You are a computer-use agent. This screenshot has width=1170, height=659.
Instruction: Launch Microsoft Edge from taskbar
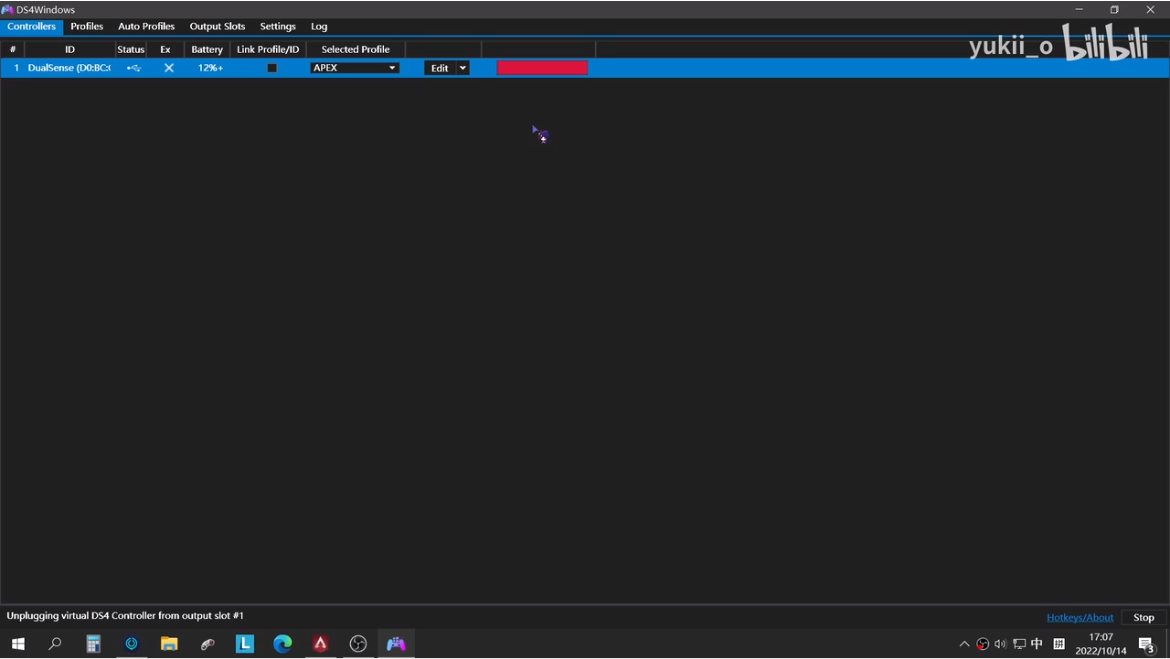tap(283, 643)
